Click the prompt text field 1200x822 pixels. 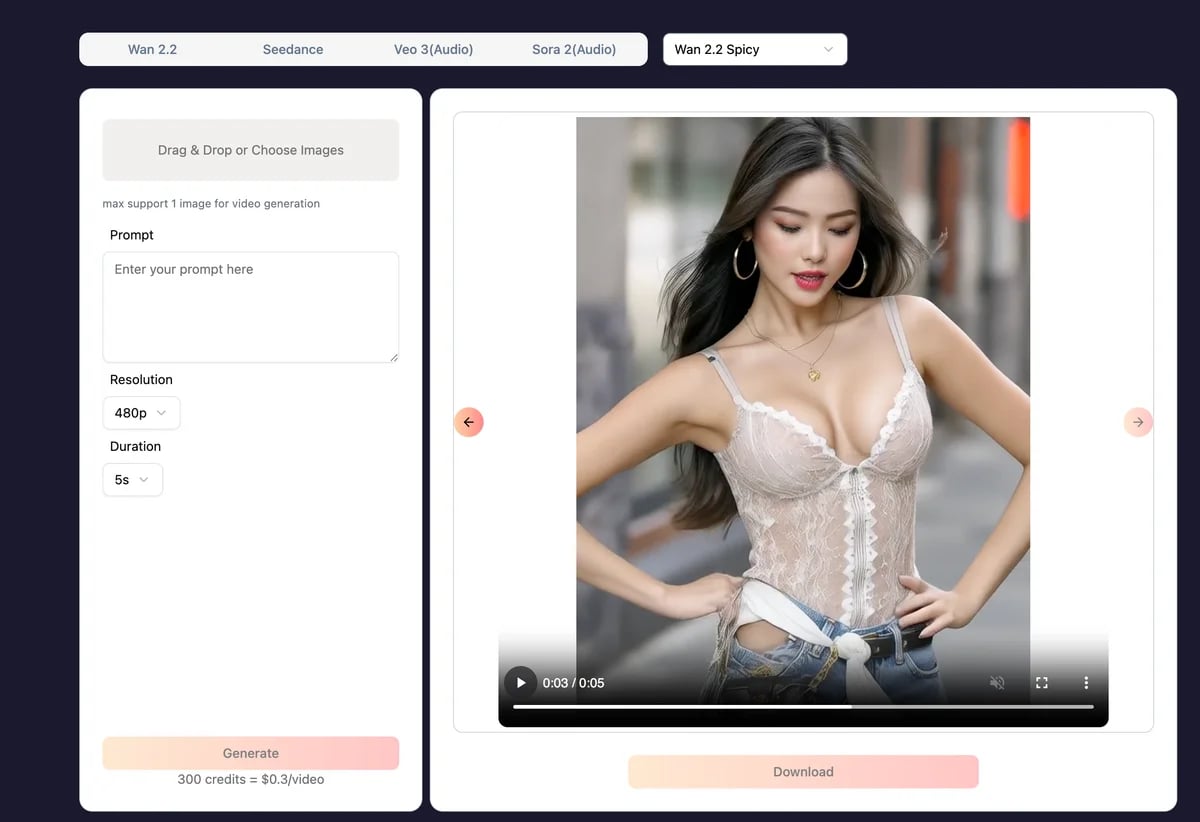[250, 306]
